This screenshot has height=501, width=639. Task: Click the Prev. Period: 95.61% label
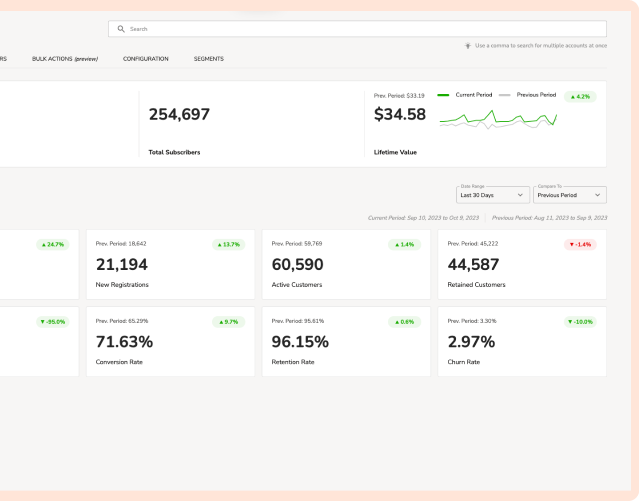(298, 321)
